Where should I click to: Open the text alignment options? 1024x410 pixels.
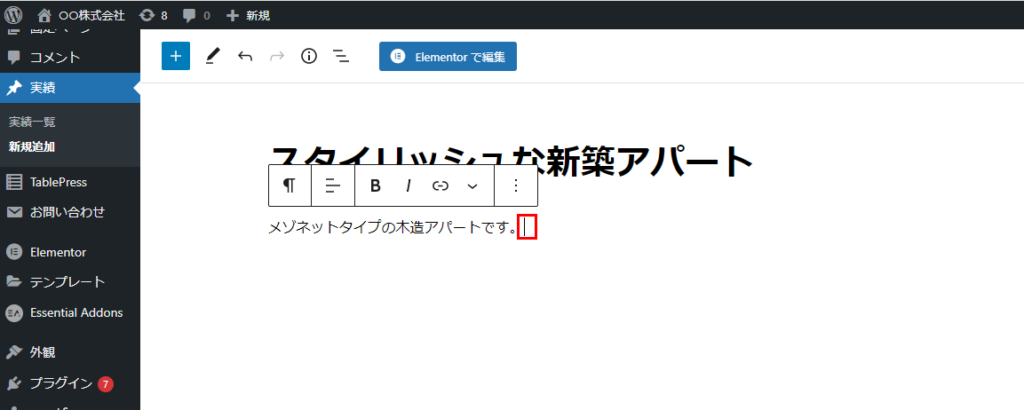(333, 185)
